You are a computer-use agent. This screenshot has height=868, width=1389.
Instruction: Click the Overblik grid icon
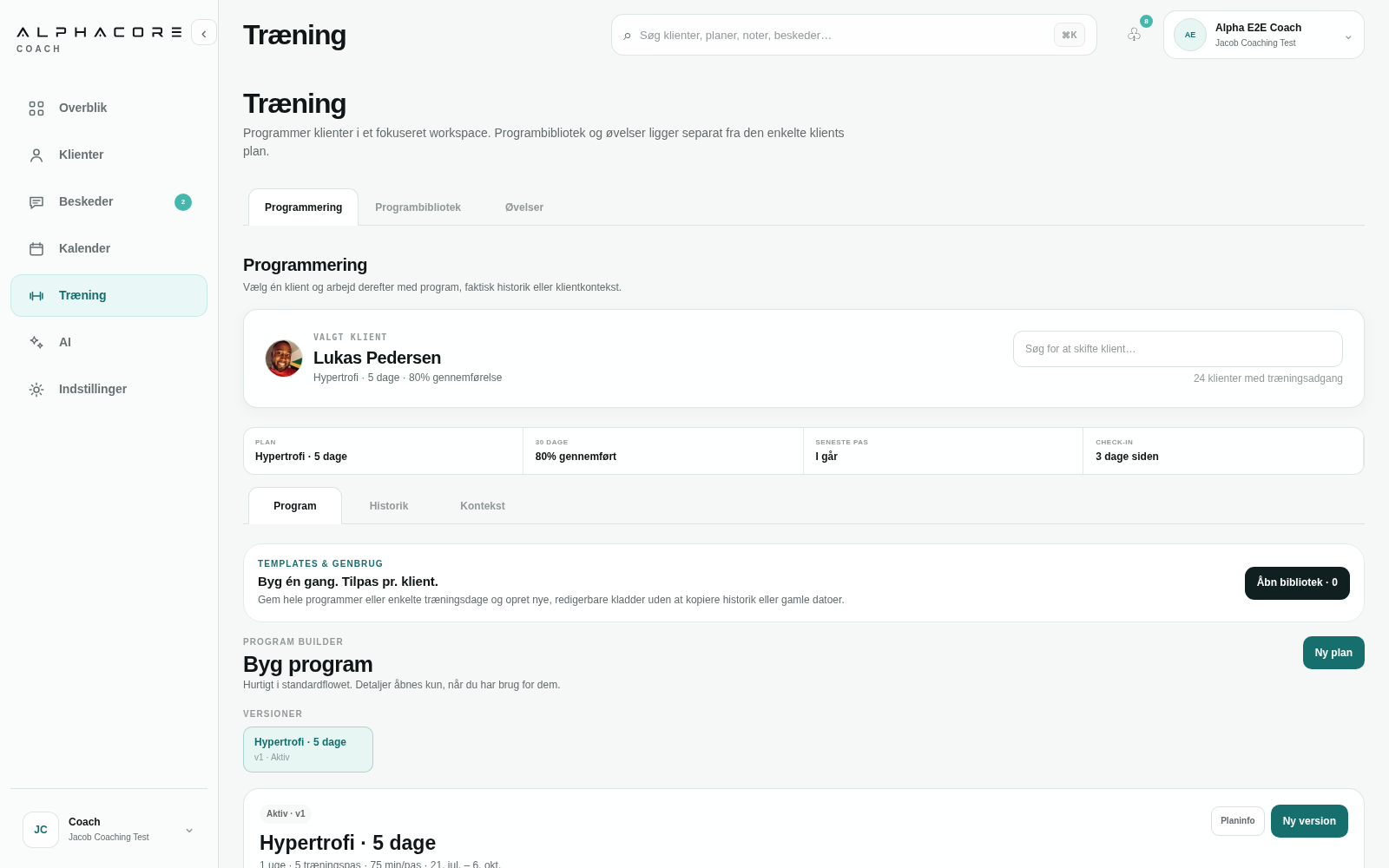(36, 108)
